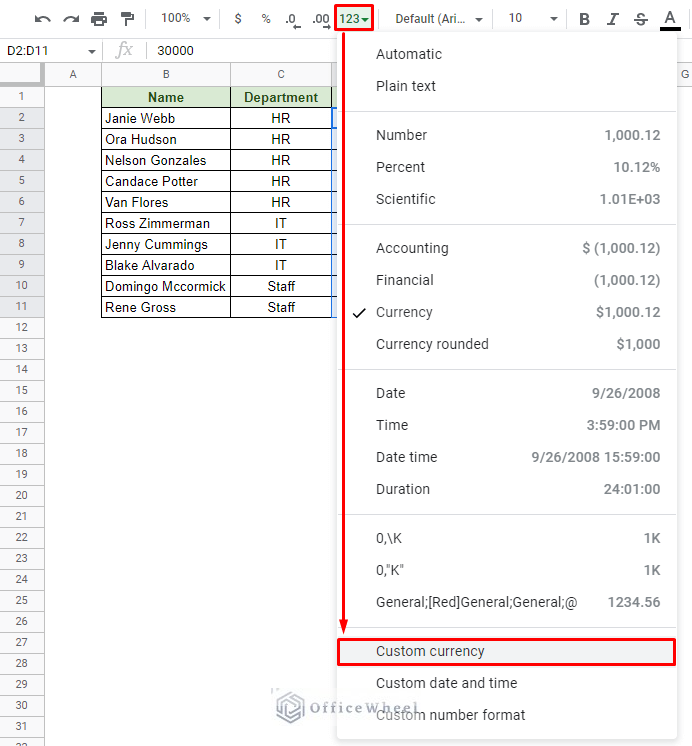Select Time format 3:59:00 PM

[x=507, y=425]
